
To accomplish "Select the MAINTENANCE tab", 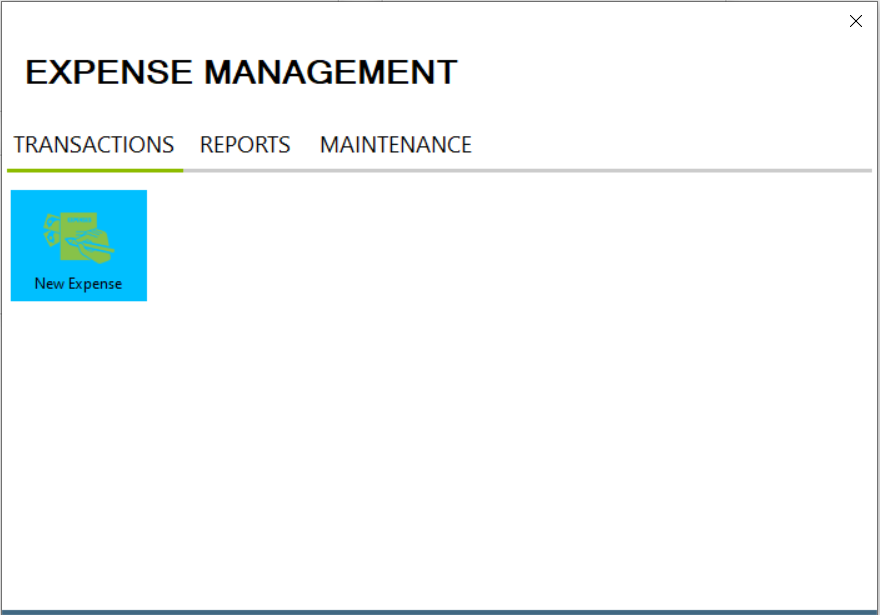I will 395,145.
